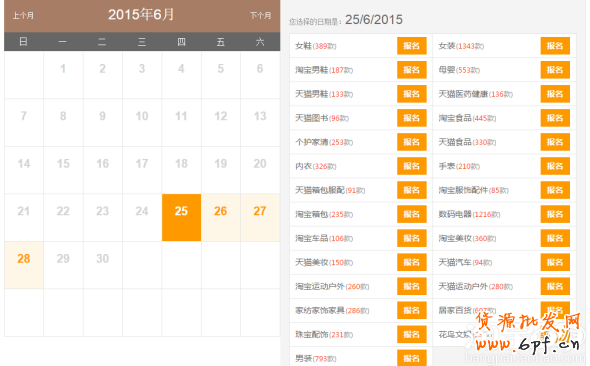This screenshot has height=366, width=590.
Task: Click 报名 next to 内衣(326款)
Action: pyautogui.click(x=412, y=166)
